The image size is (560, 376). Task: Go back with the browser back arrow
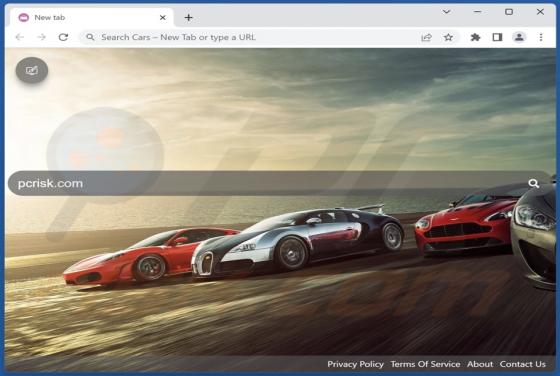coord(19,37)
